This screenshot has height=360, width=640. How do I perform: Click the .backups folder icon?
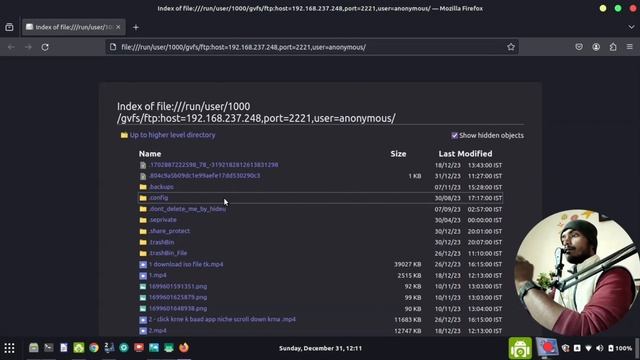(143, 187)
